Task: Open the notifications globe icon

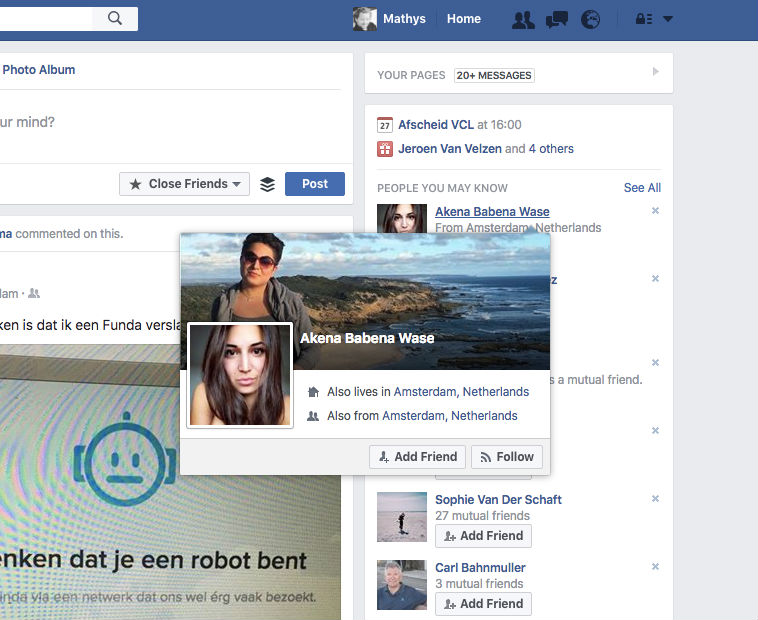Action: (591, 19)
